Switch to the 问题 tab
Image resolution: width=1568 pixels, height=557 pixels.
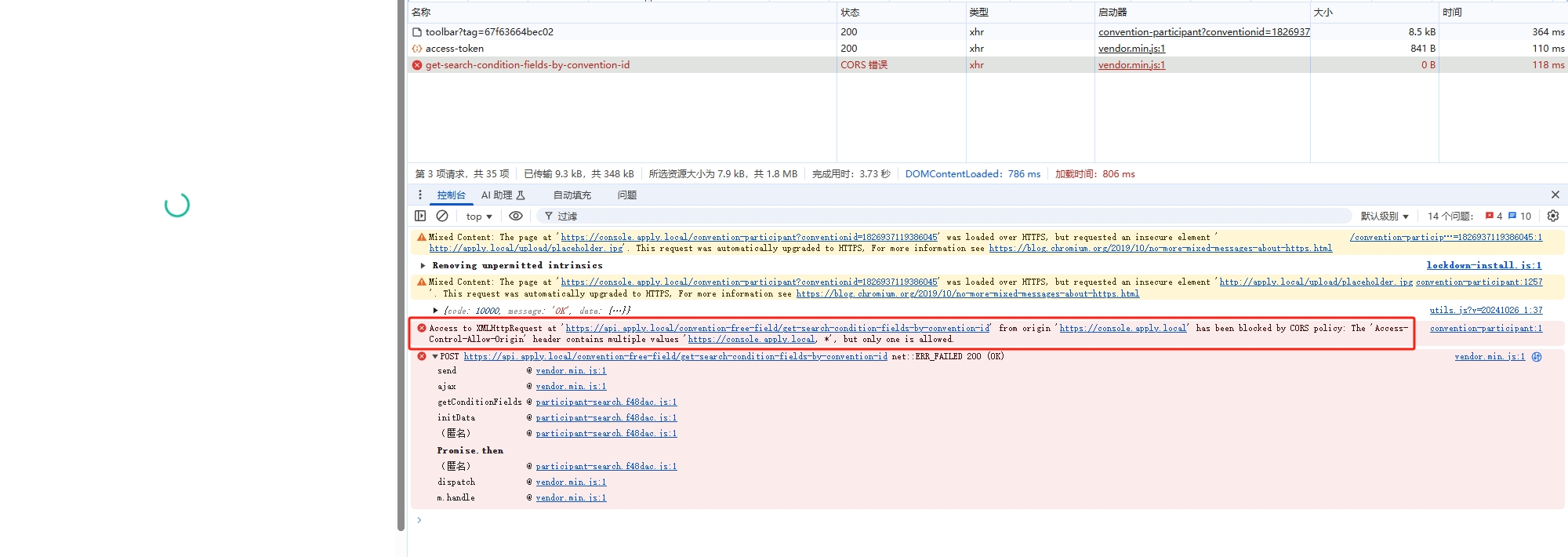point(626,195)
